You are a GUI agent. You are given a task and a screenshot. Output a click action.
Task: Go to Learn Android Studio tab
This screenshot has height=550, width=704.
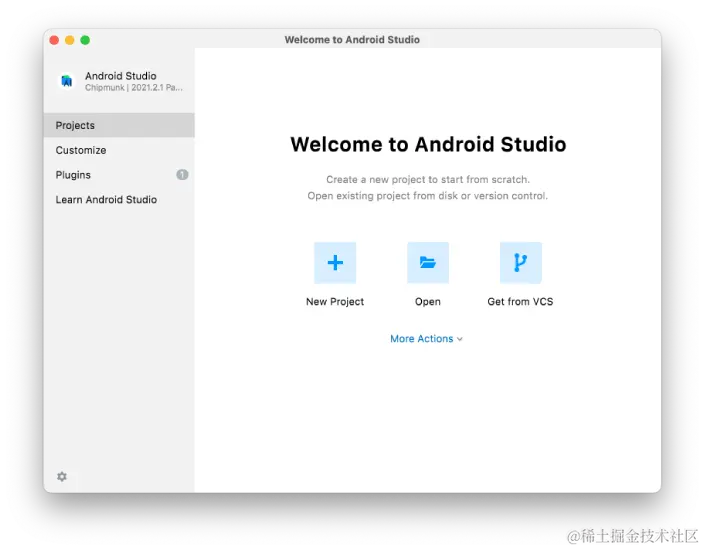[119, 199]
